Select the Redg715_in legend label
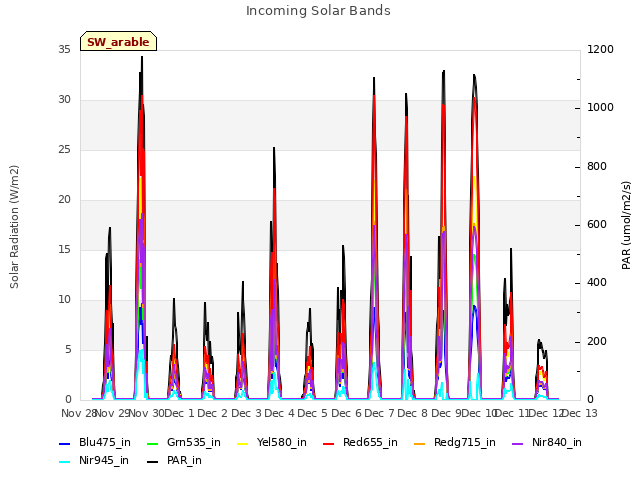This screenshot has width=640, height=480. pos(465,442)
